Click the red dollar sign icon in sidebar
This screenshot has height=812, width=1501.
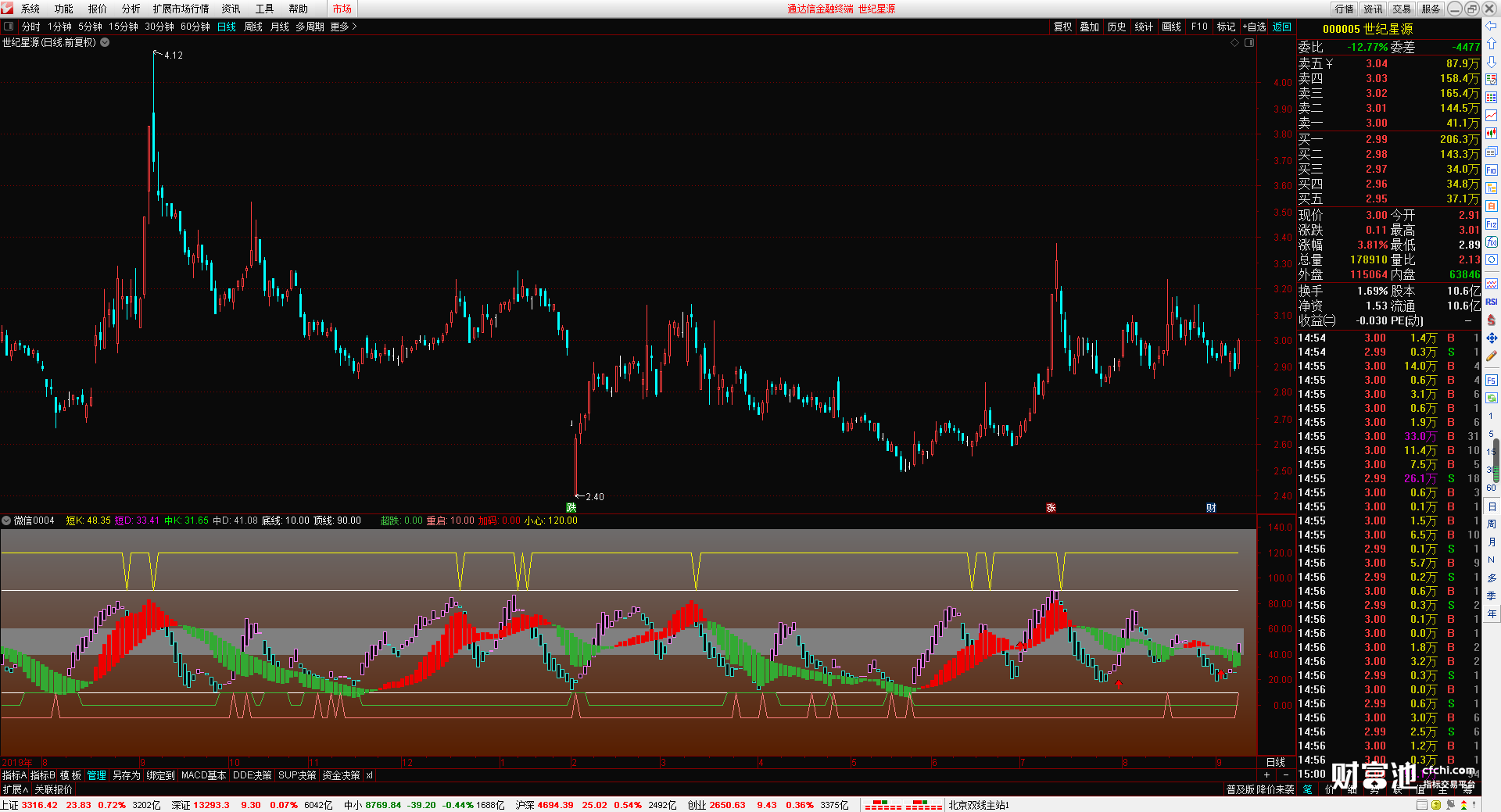tap(1492, 320)
